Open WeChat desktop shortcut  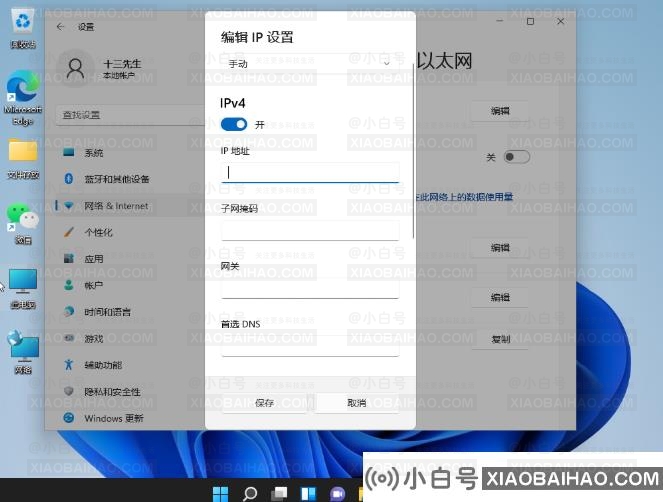[x=23, y=224]
